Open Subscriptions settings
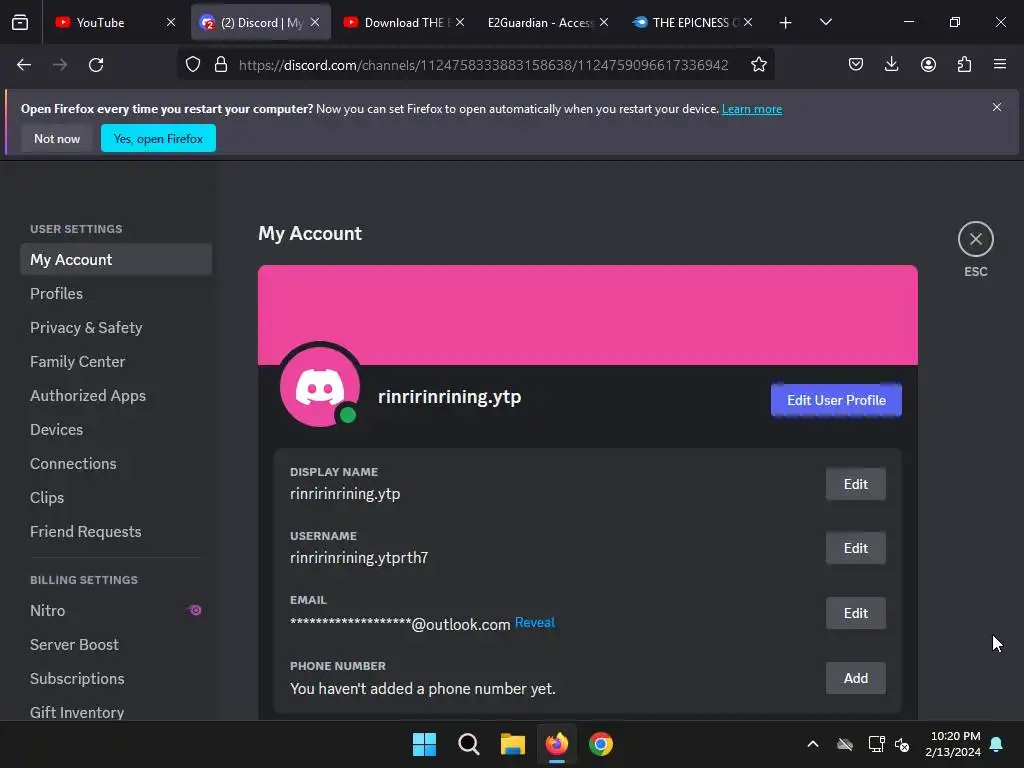This screenshot has height=768, width=1024. pos(116,679)
